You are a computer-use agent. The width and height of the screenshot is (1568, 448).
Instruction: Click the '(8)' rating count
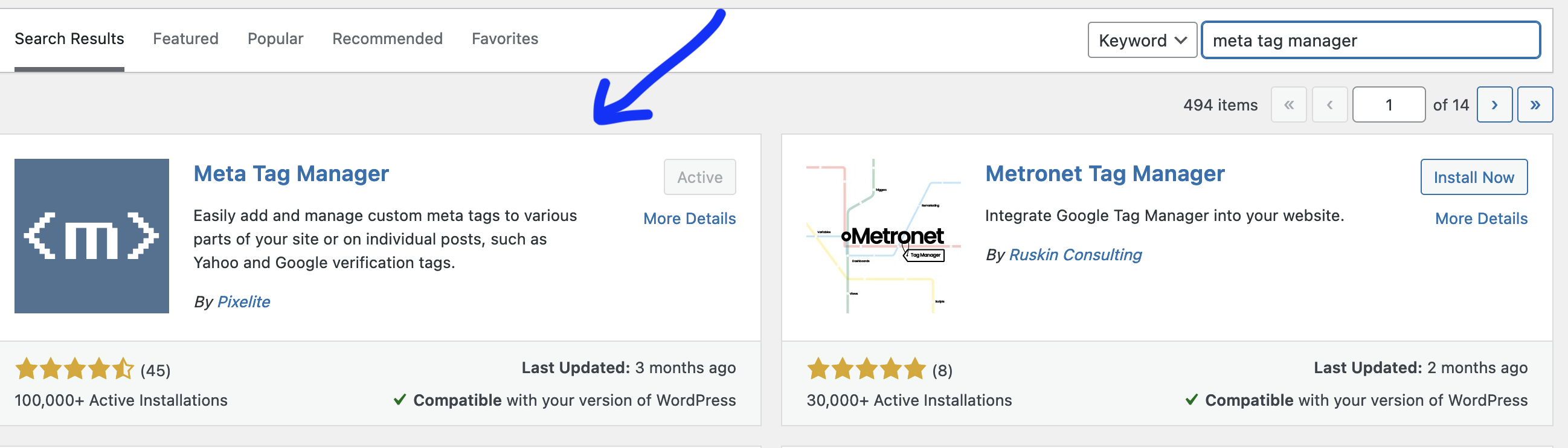coord(942,371)
